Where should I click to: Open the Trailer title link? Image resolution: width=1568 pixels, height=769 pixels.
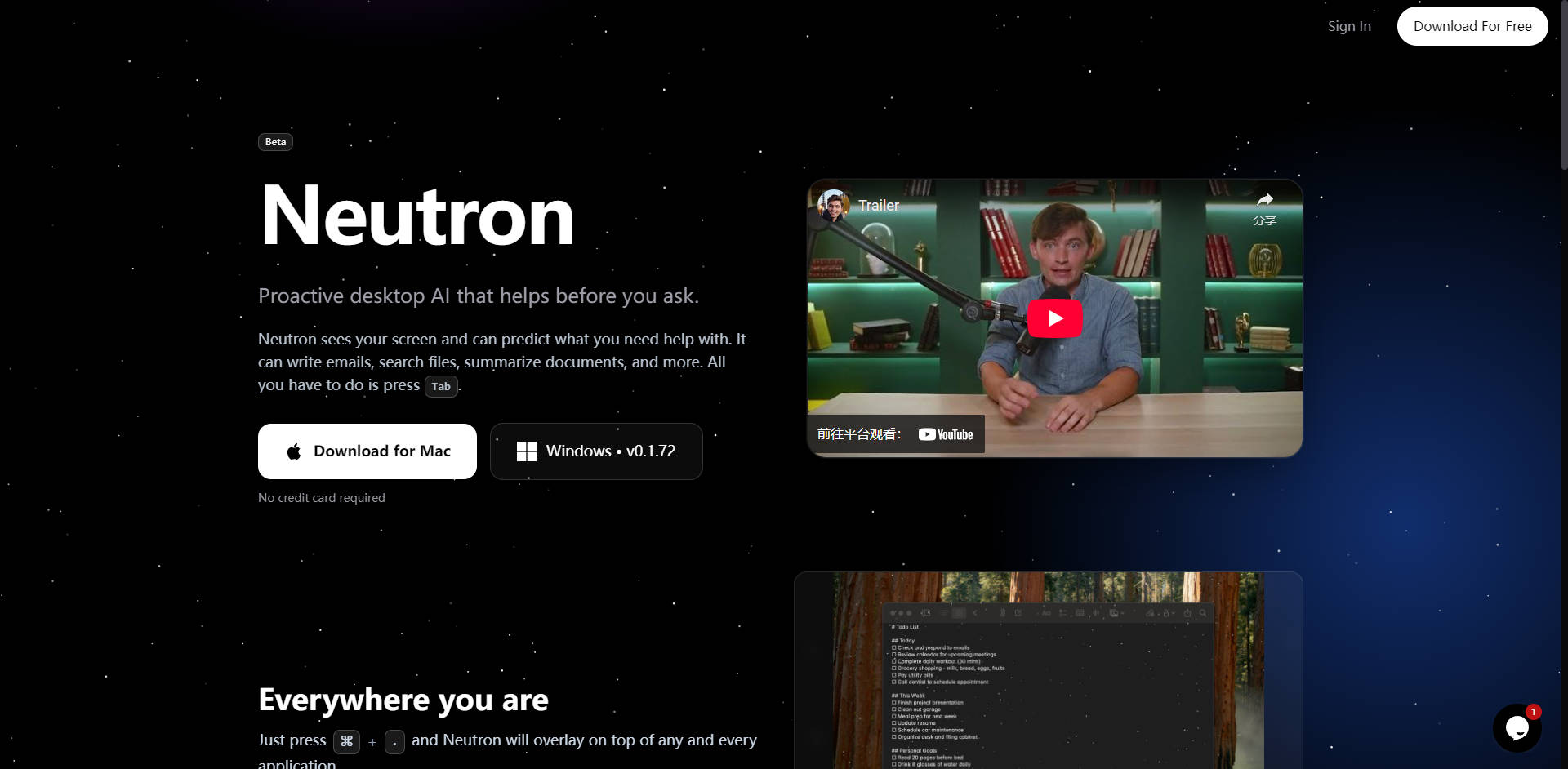click(879, 205)
